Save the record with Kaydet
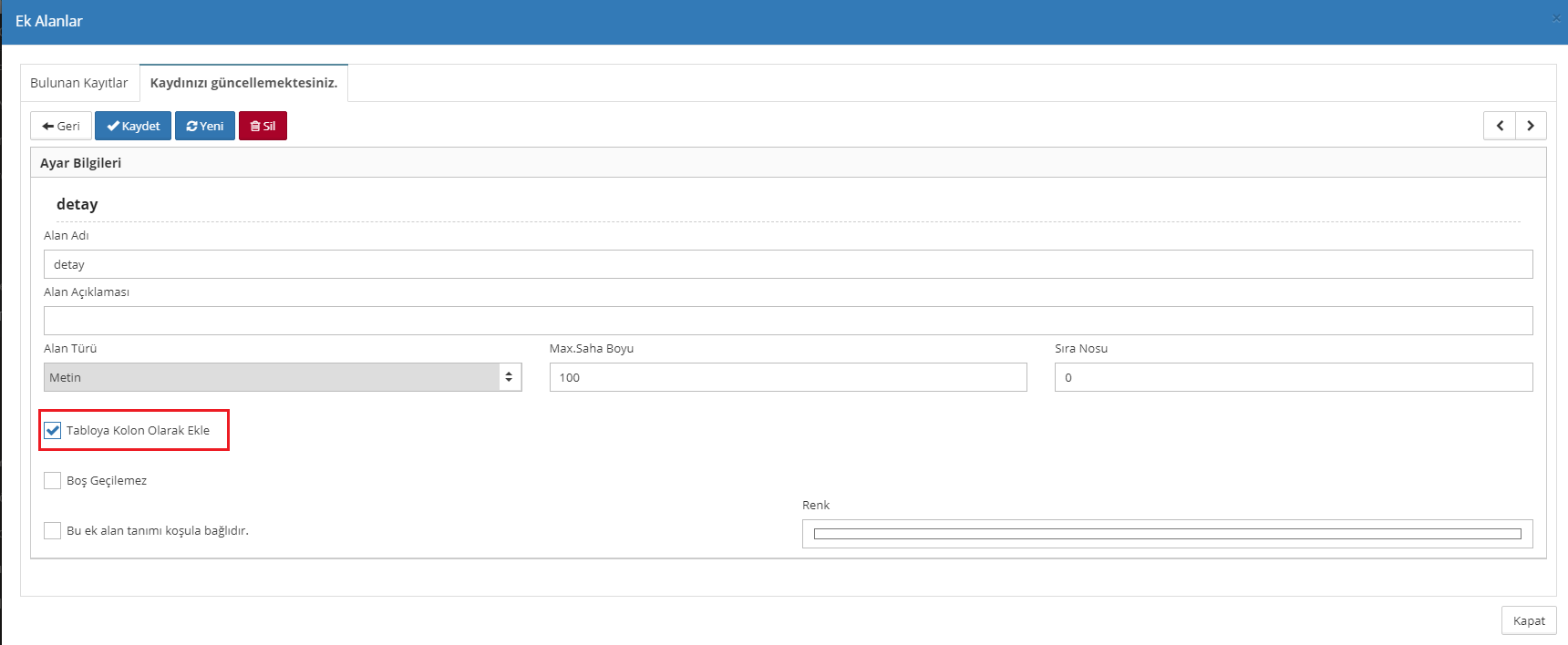This screenshot has height=645, width=1568. pyautogui.click(x=133, y=126)
